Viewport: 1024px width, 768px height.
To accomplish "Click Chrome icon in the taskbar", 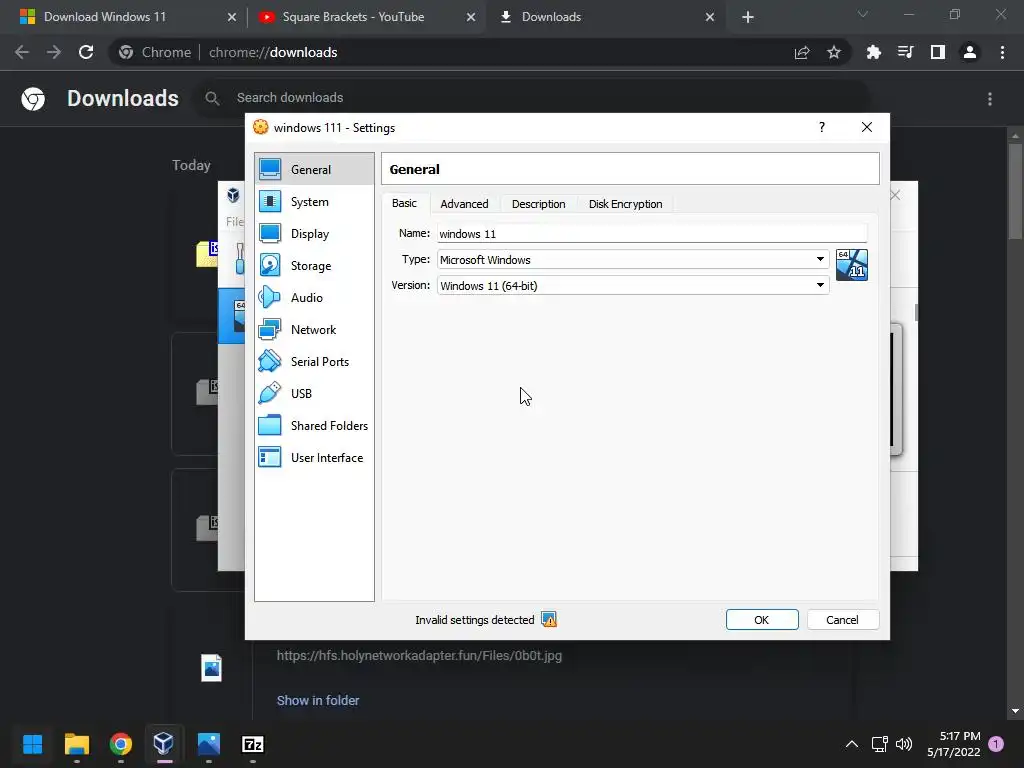I will tap(121, 744).
